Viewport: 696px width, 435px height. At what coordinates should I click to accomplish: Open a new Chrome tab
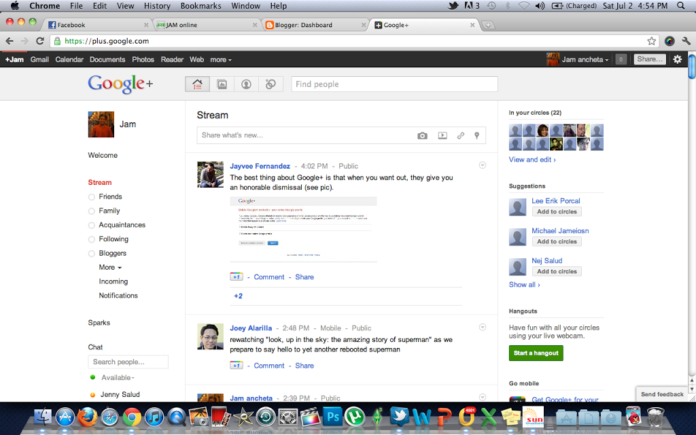click(x=487, y=25)
